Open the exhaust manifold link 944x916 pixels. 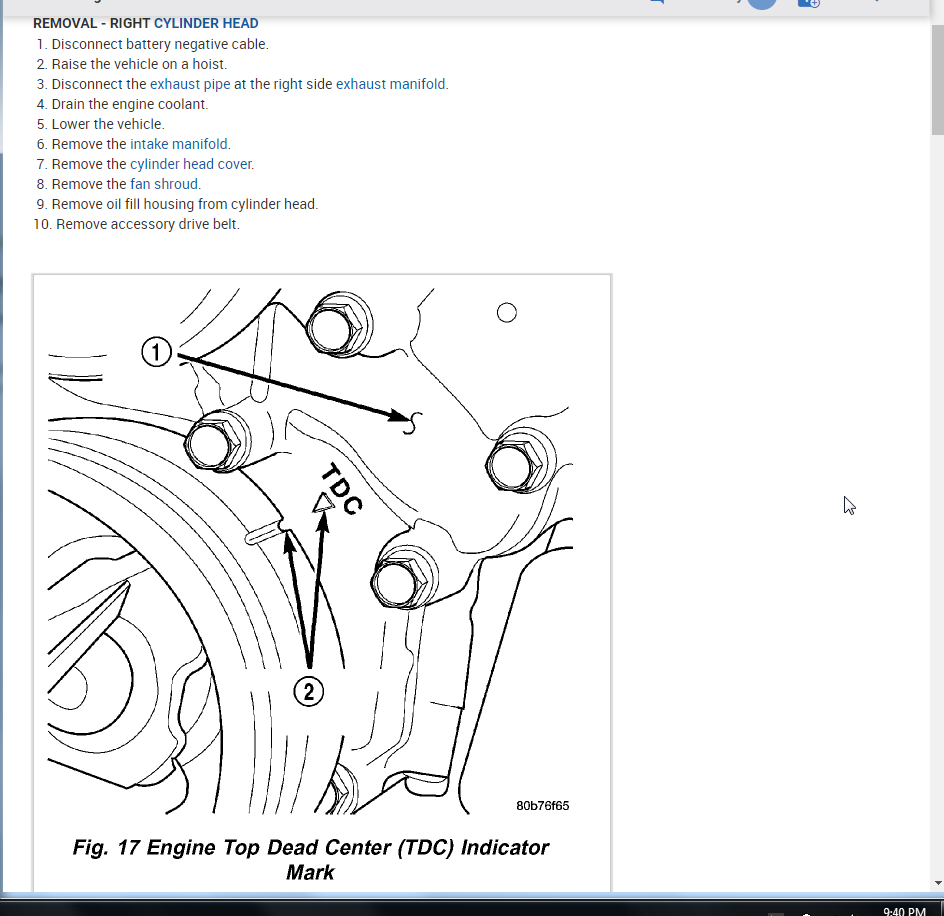[391, 84]
